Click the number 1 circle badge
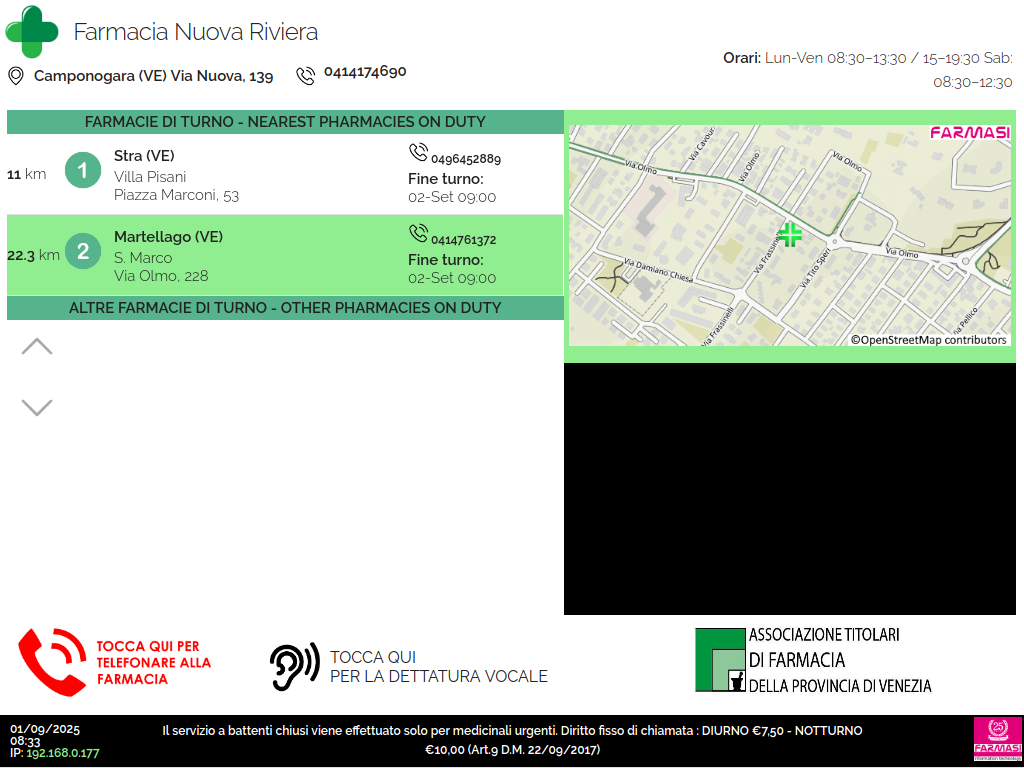 click(83, 171)
